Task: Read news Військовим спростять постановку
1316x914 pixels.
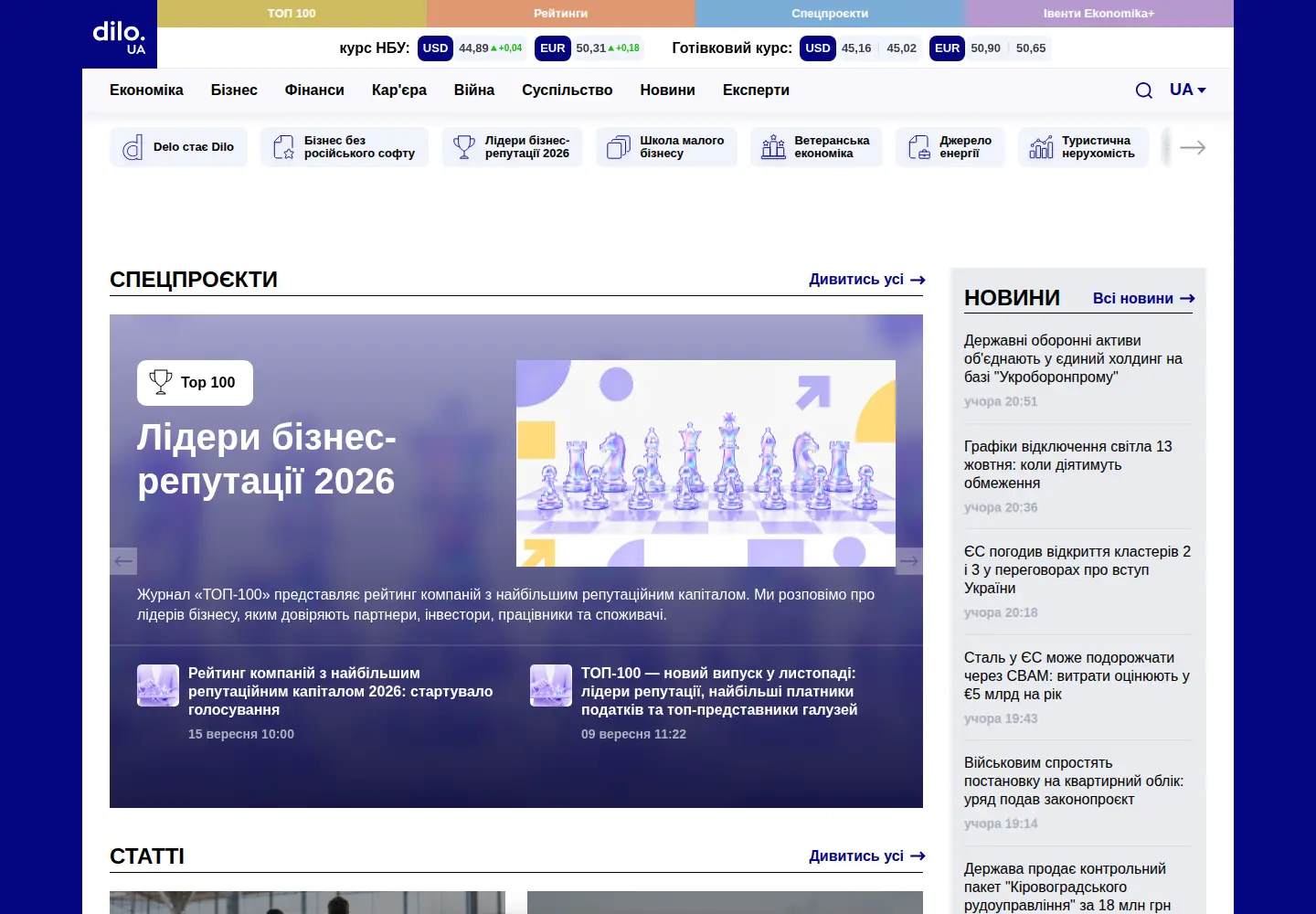Action: 1074,781
